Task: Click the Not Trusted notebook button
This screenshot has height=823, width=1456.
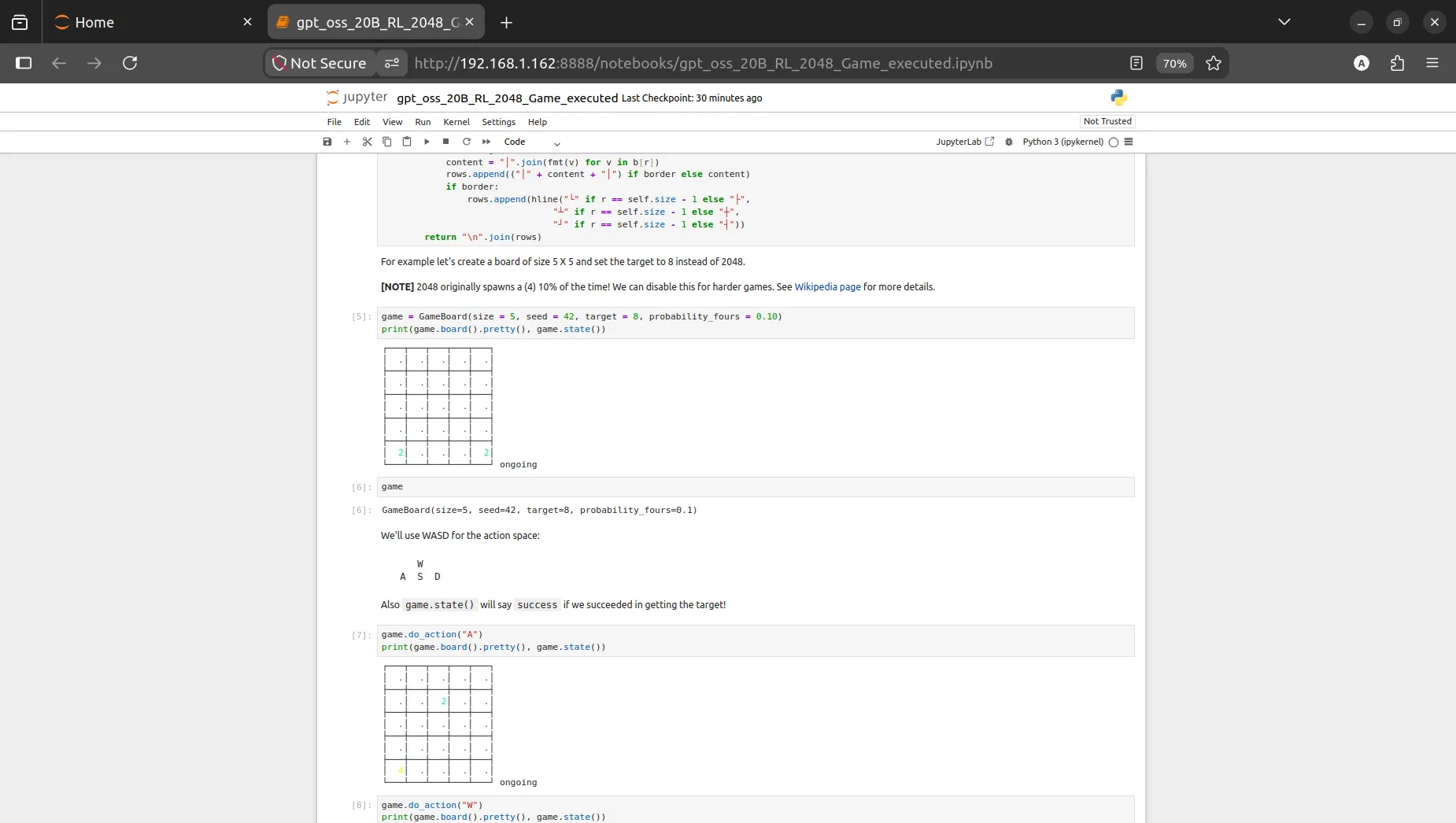Action: point(1107,121)
